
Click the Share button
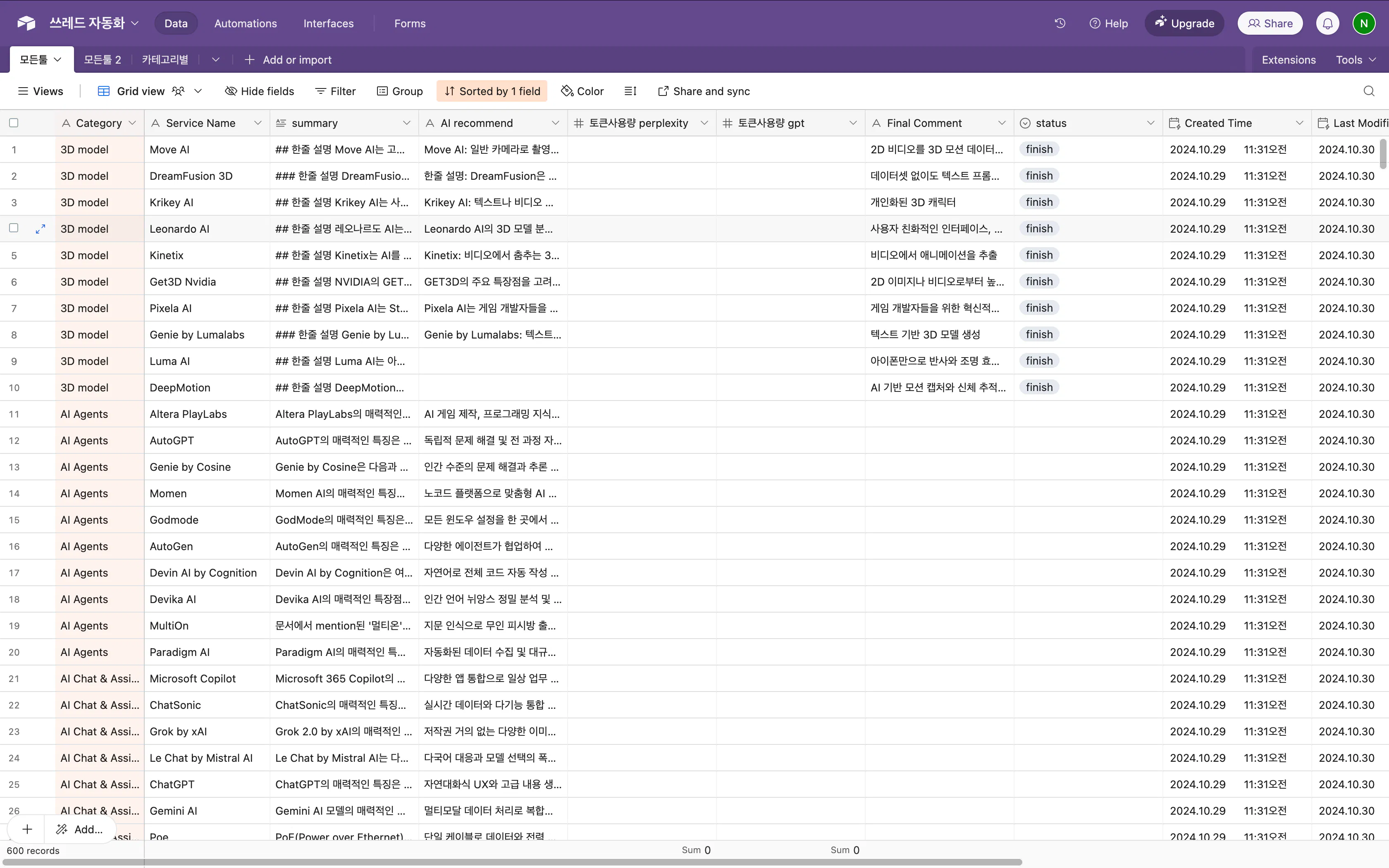click(1270, 23)
